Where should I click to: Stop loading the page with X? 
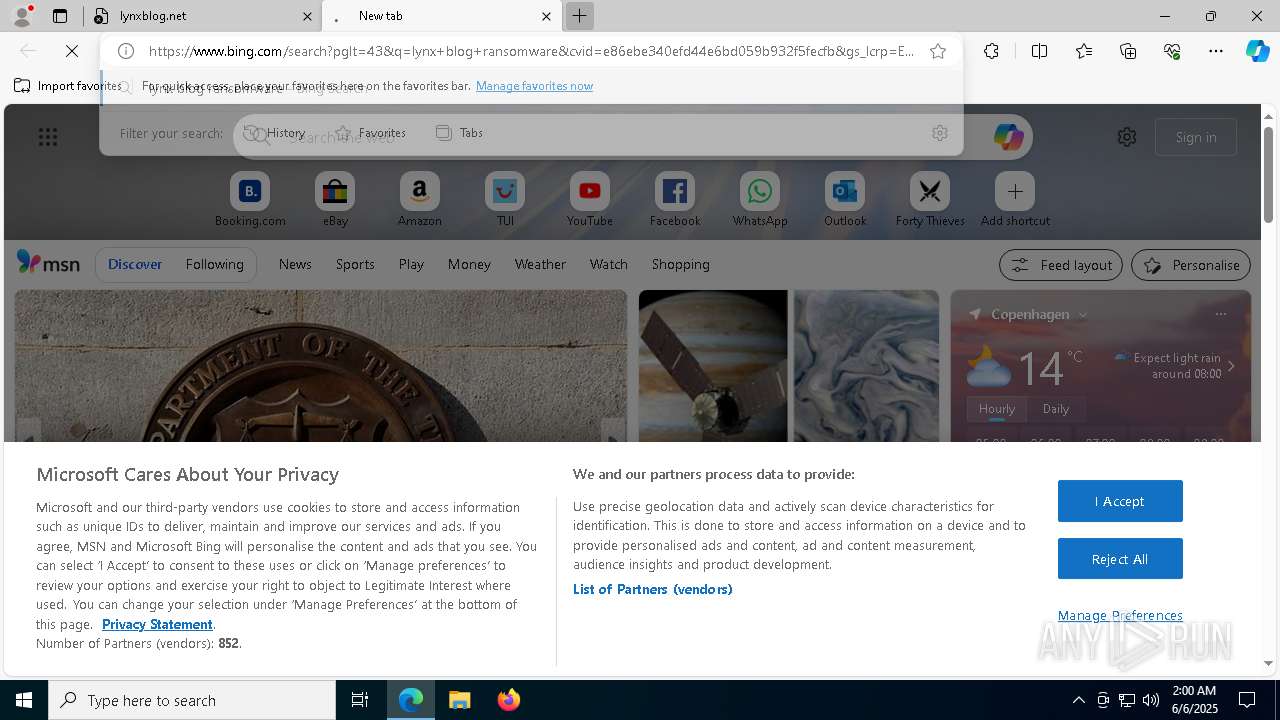pos(72,51)
